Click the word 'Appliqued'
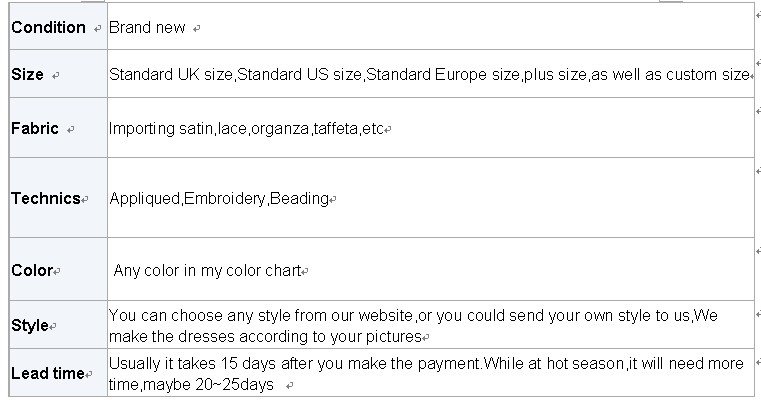 144,198
